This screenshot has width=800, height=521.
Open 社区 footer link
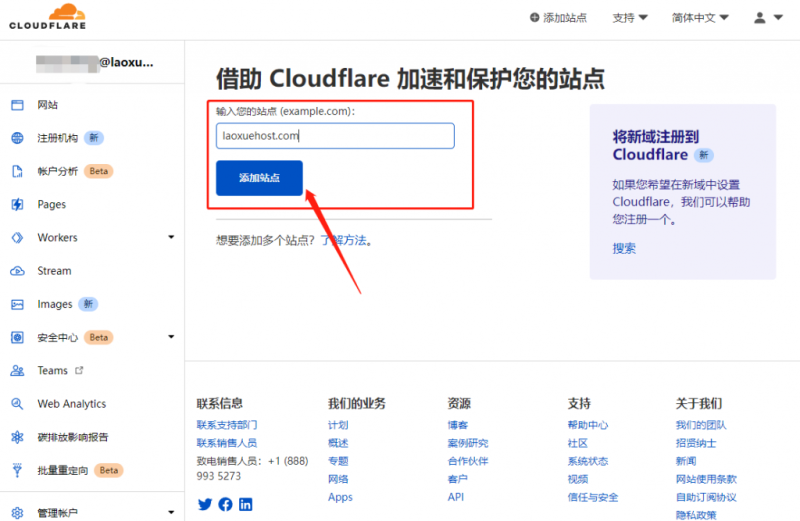578,443
